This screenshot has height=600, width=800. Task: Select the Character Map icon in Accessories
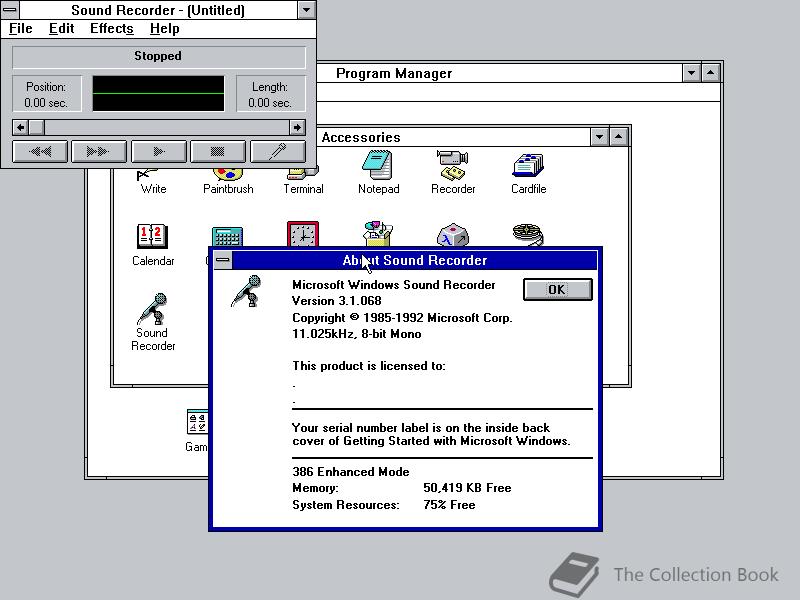click(453, 235)
